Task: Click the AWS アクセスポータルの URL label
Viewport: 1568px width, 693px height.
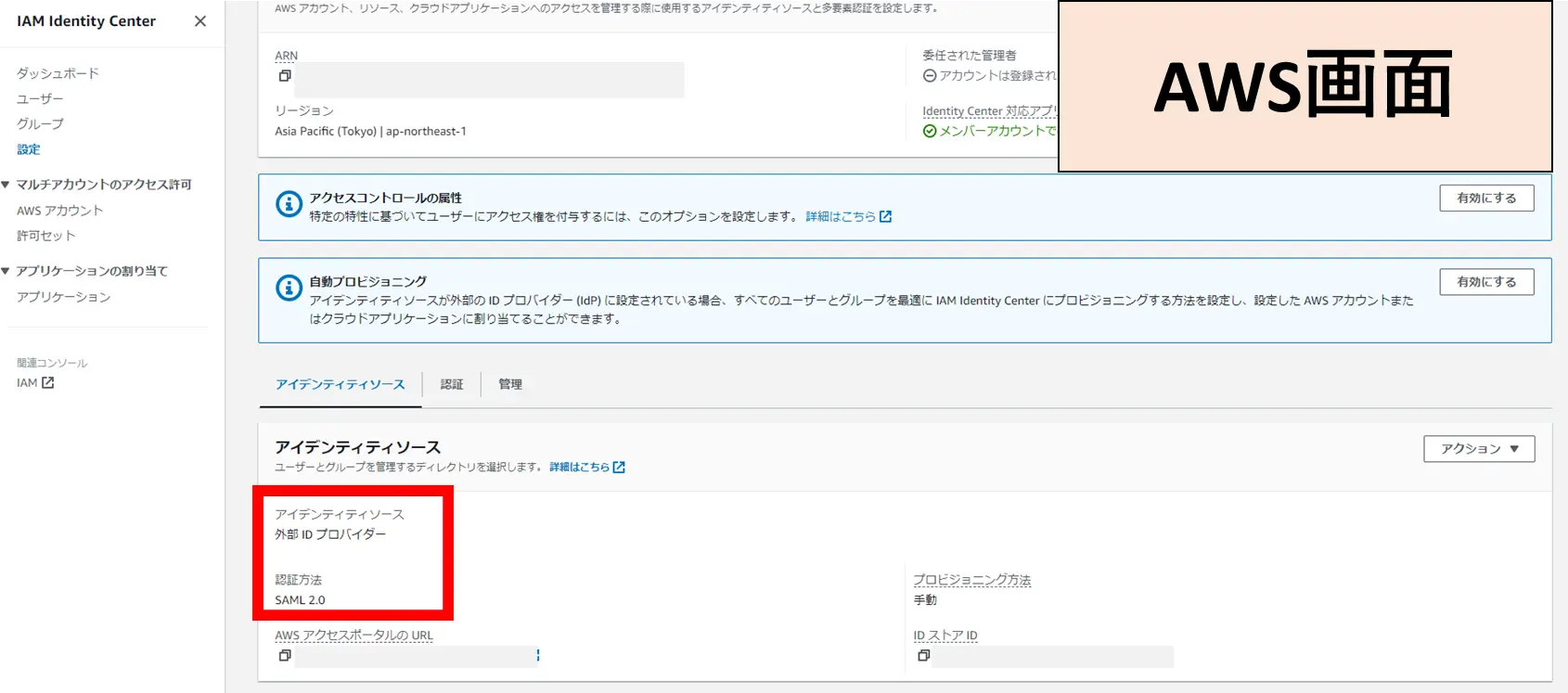Action: (x=353, y=635)
